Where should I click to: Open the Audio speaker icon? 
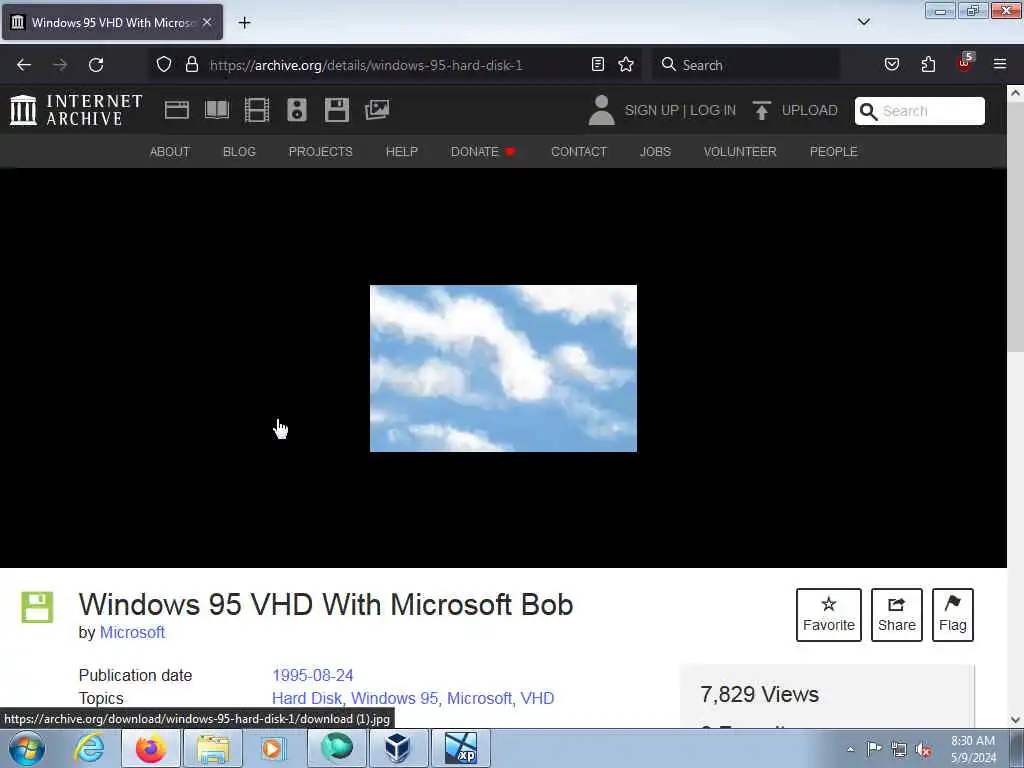[296, 110]
